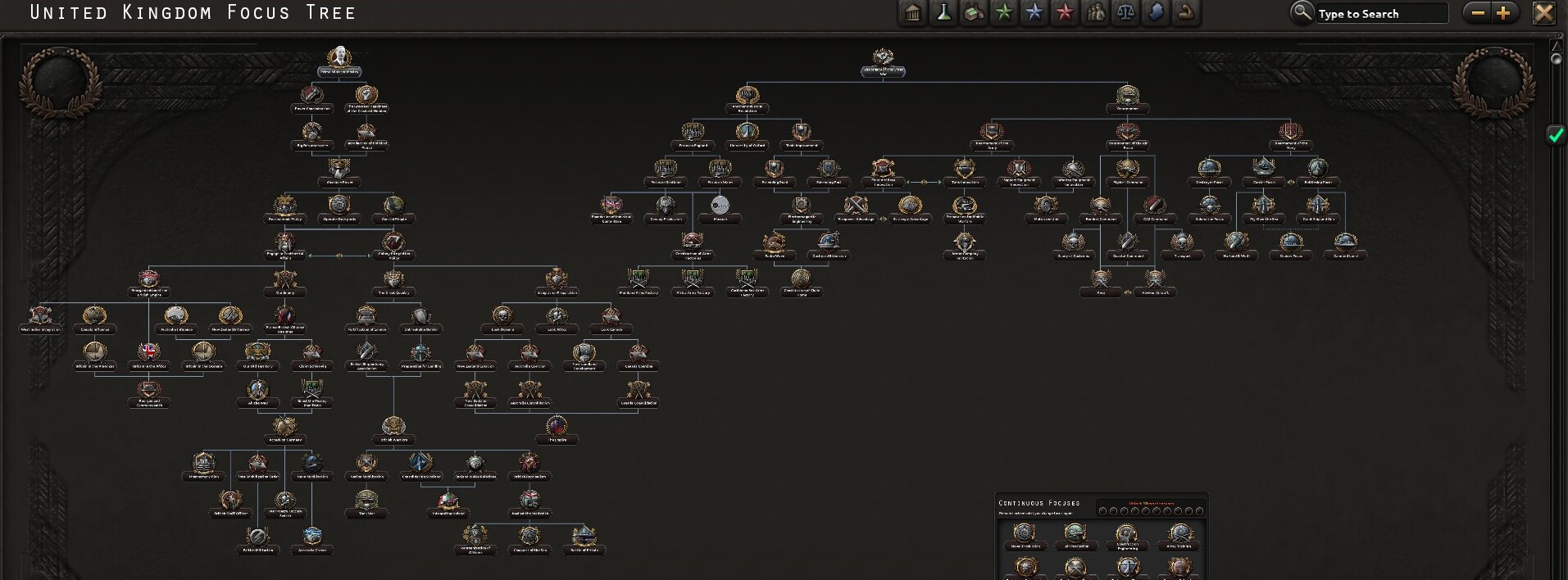Image resolution: width=1568 pixels, height=580 pixels.
Task: Select the Lock Oceania skull focus
Action: (x=502, y=319)
